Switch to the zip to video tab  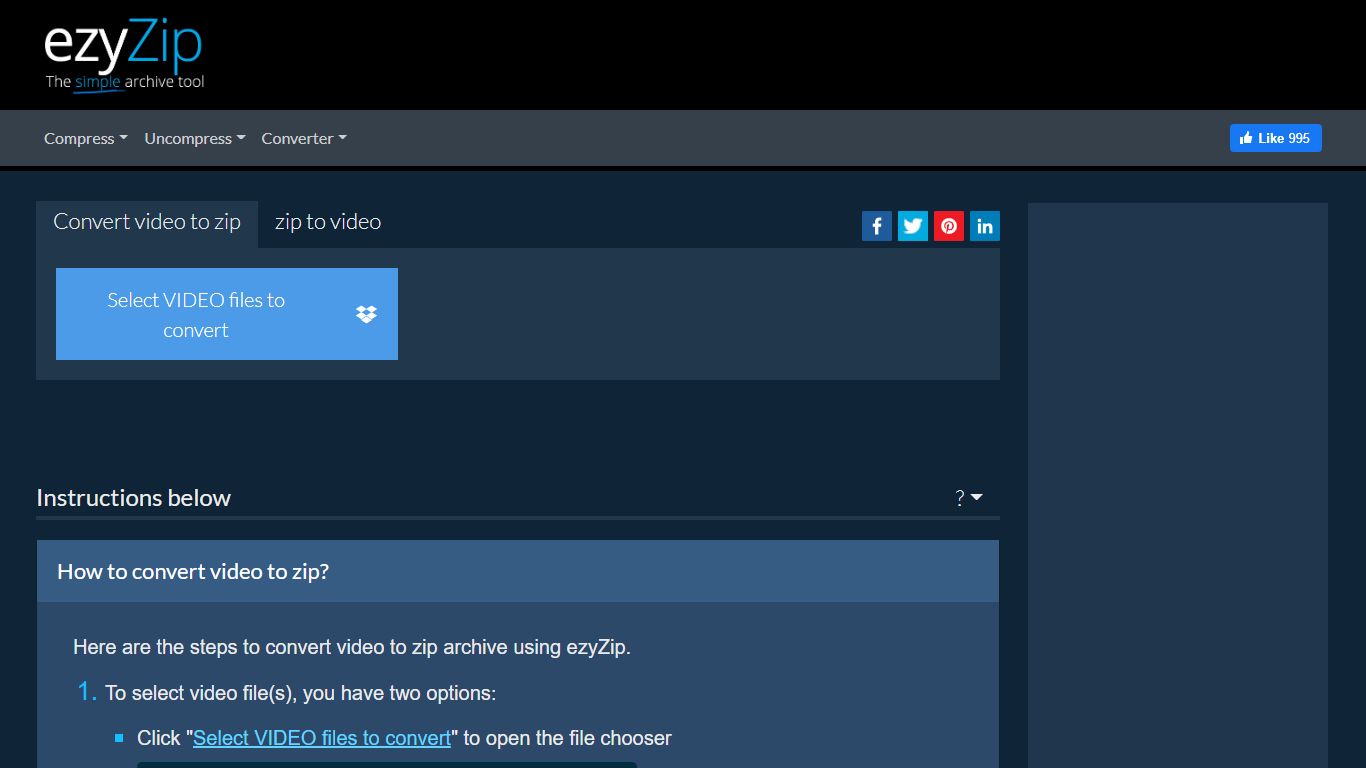pyautogui.click(x=328, y=222)
